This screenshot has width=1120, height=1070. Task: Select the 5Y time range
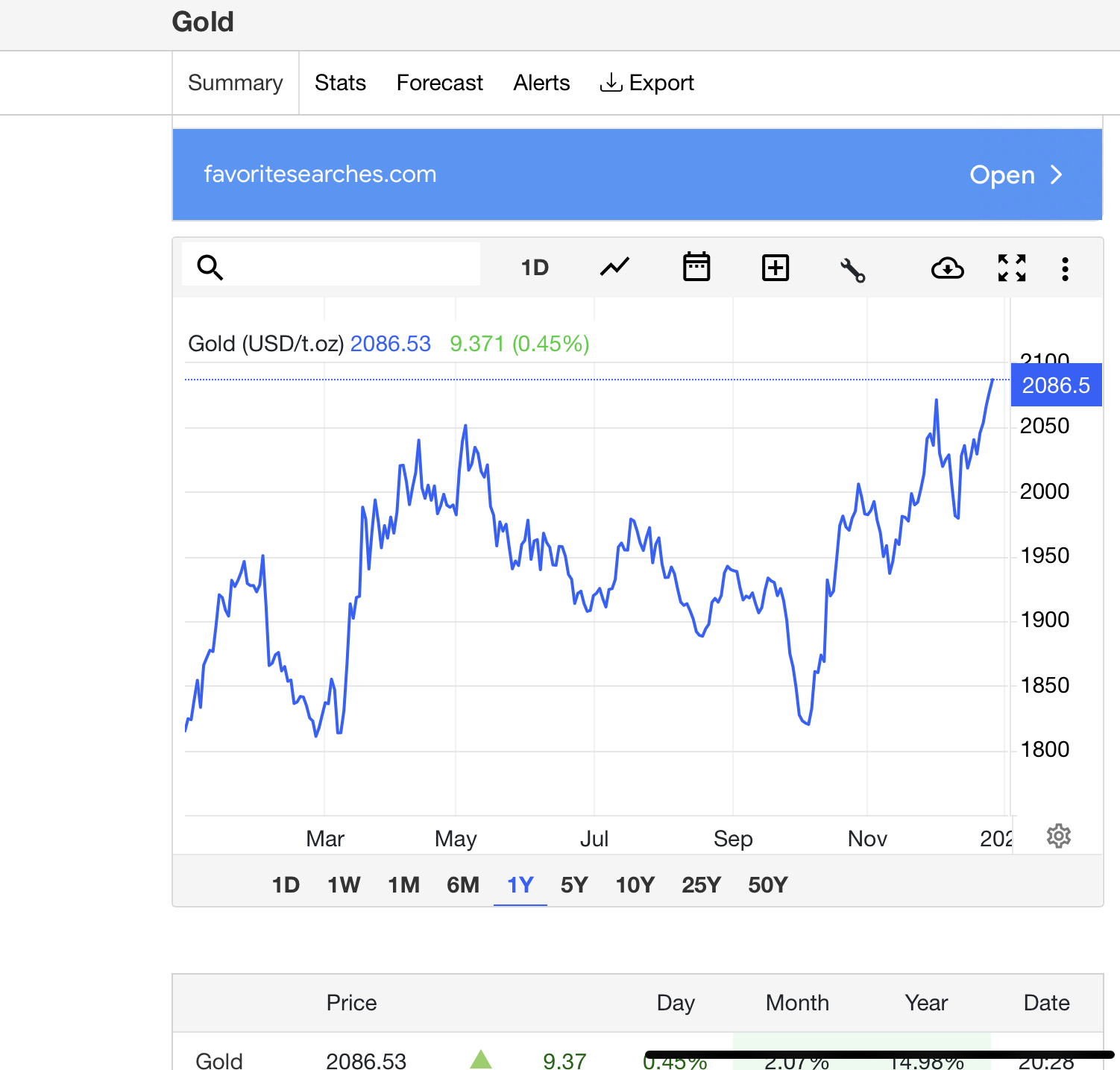574,885
